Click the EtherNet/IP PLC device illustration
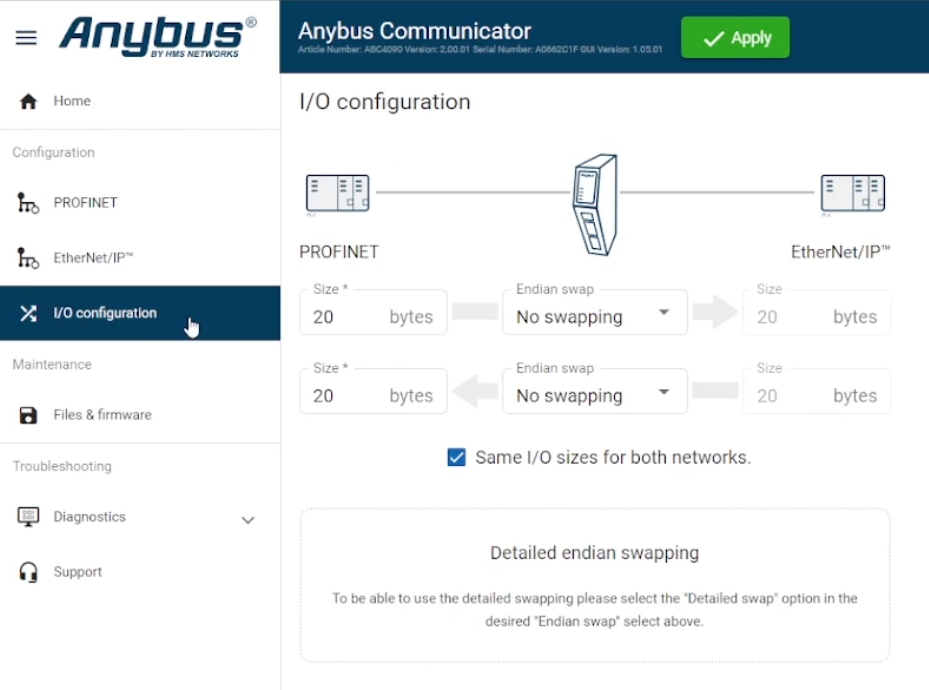 tap(853, 193)
